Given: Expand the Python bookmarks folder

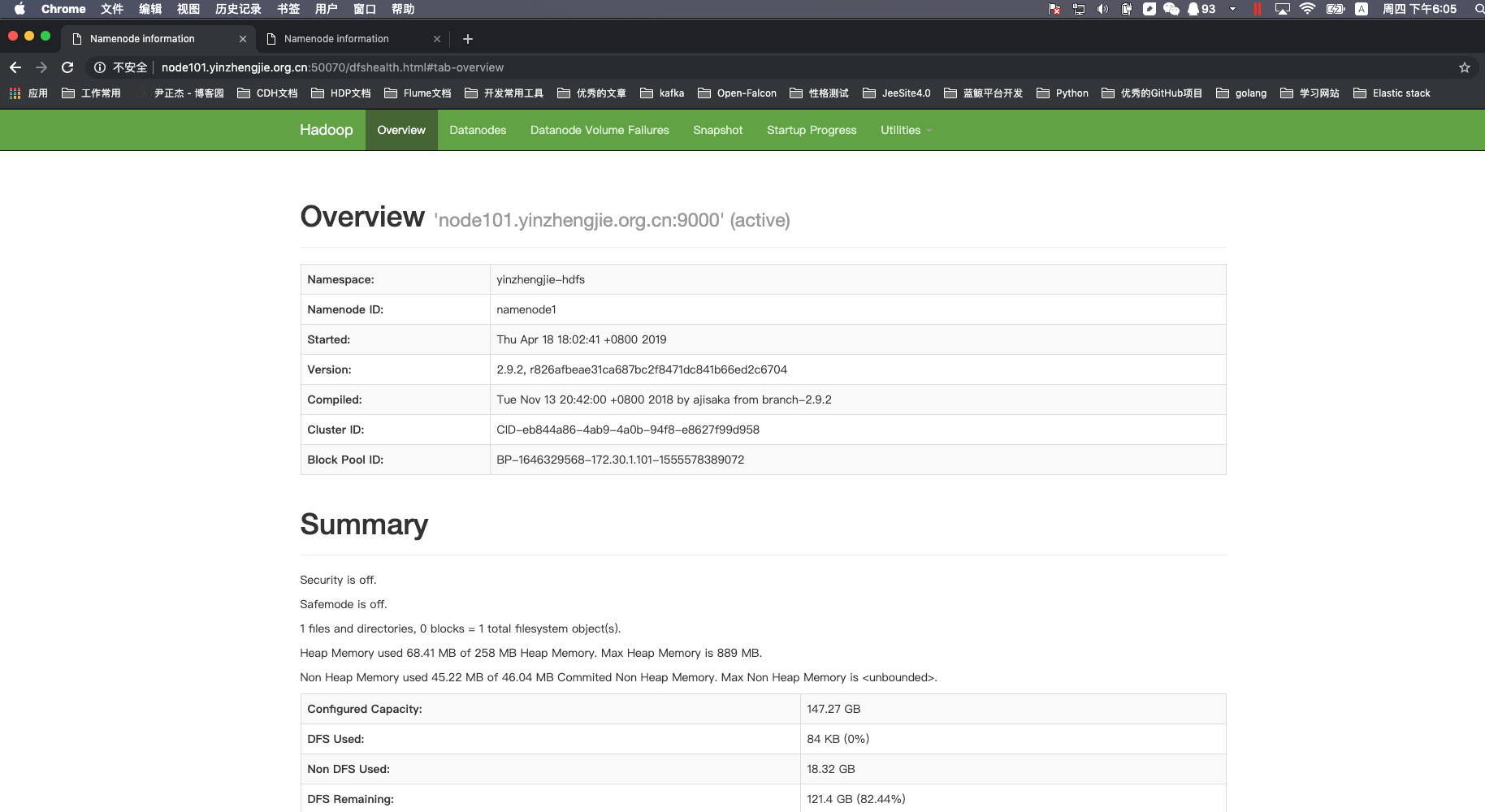Looking at the screenshot, I should 1063,93.
